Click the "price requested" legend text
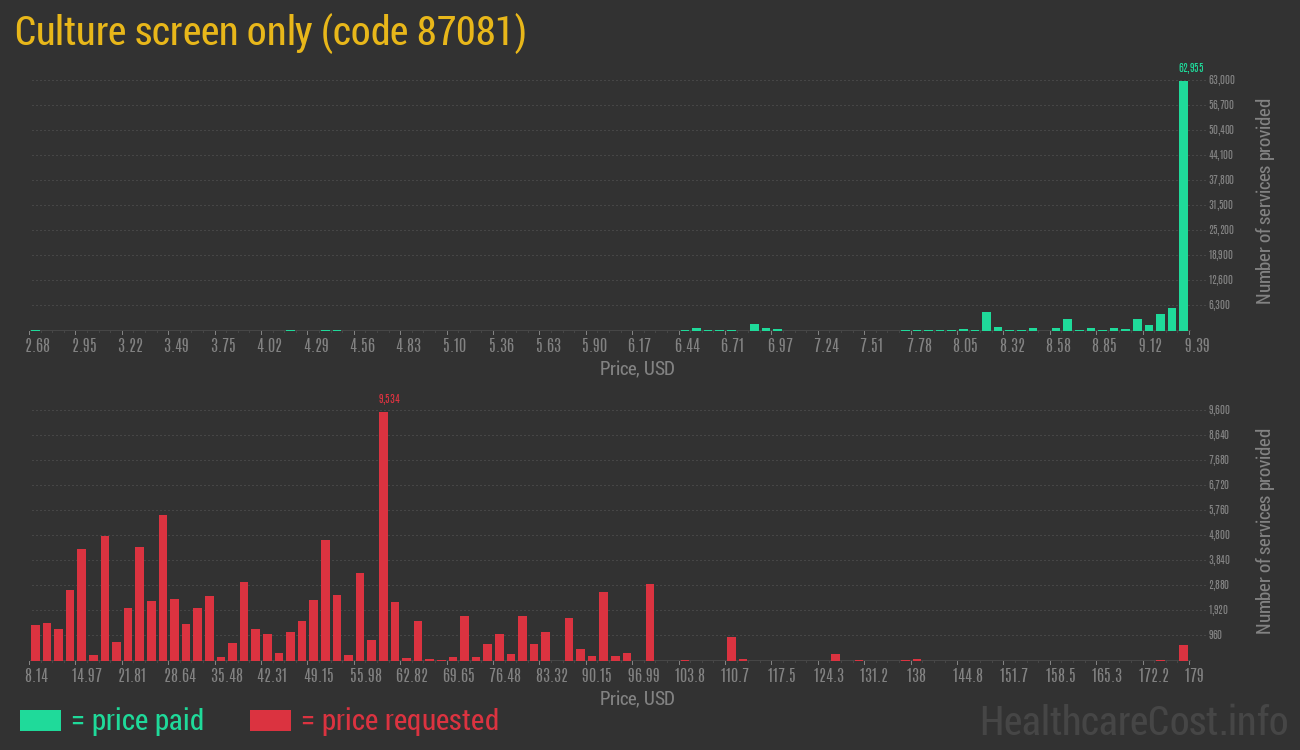This screenshot has height=750, width=1300. tap(399, 720)
